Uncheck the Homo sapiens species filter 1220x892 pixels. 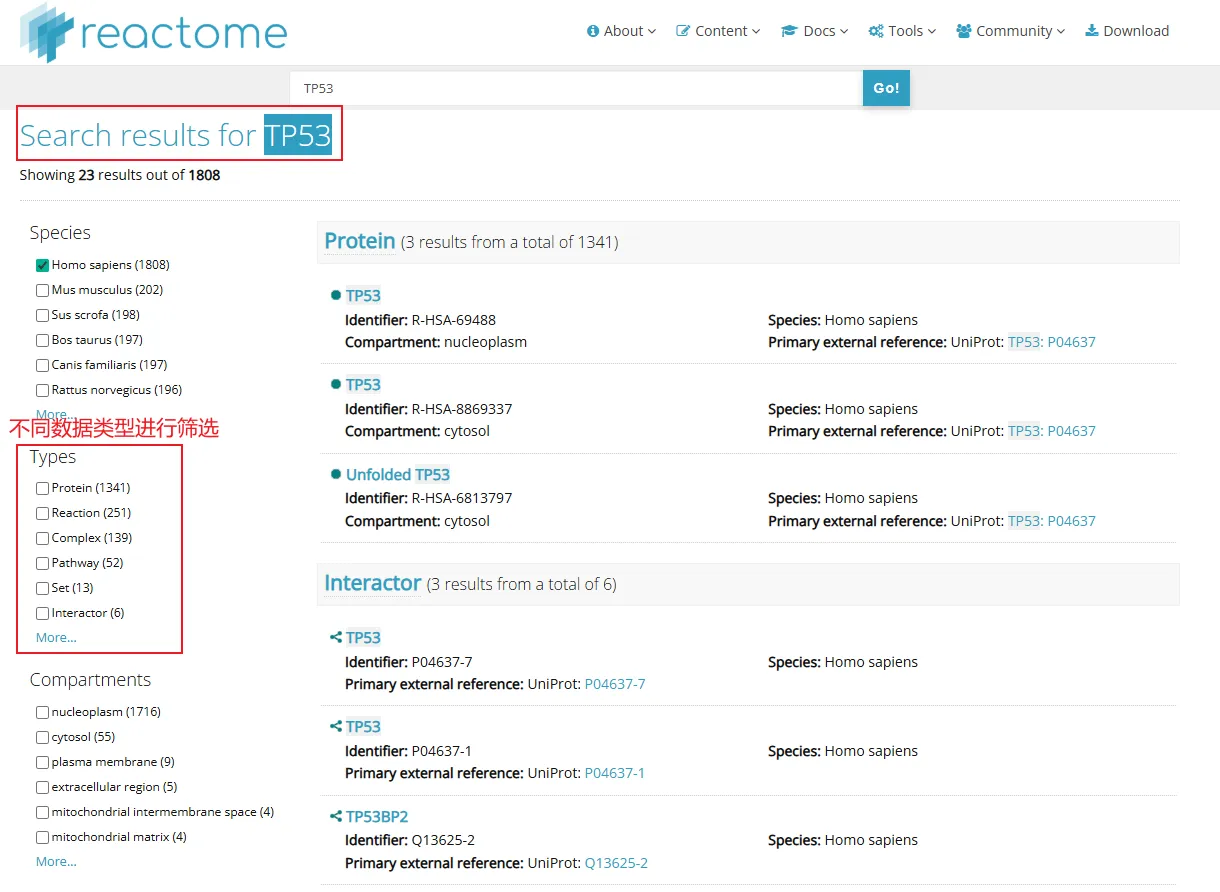(42, 265)
